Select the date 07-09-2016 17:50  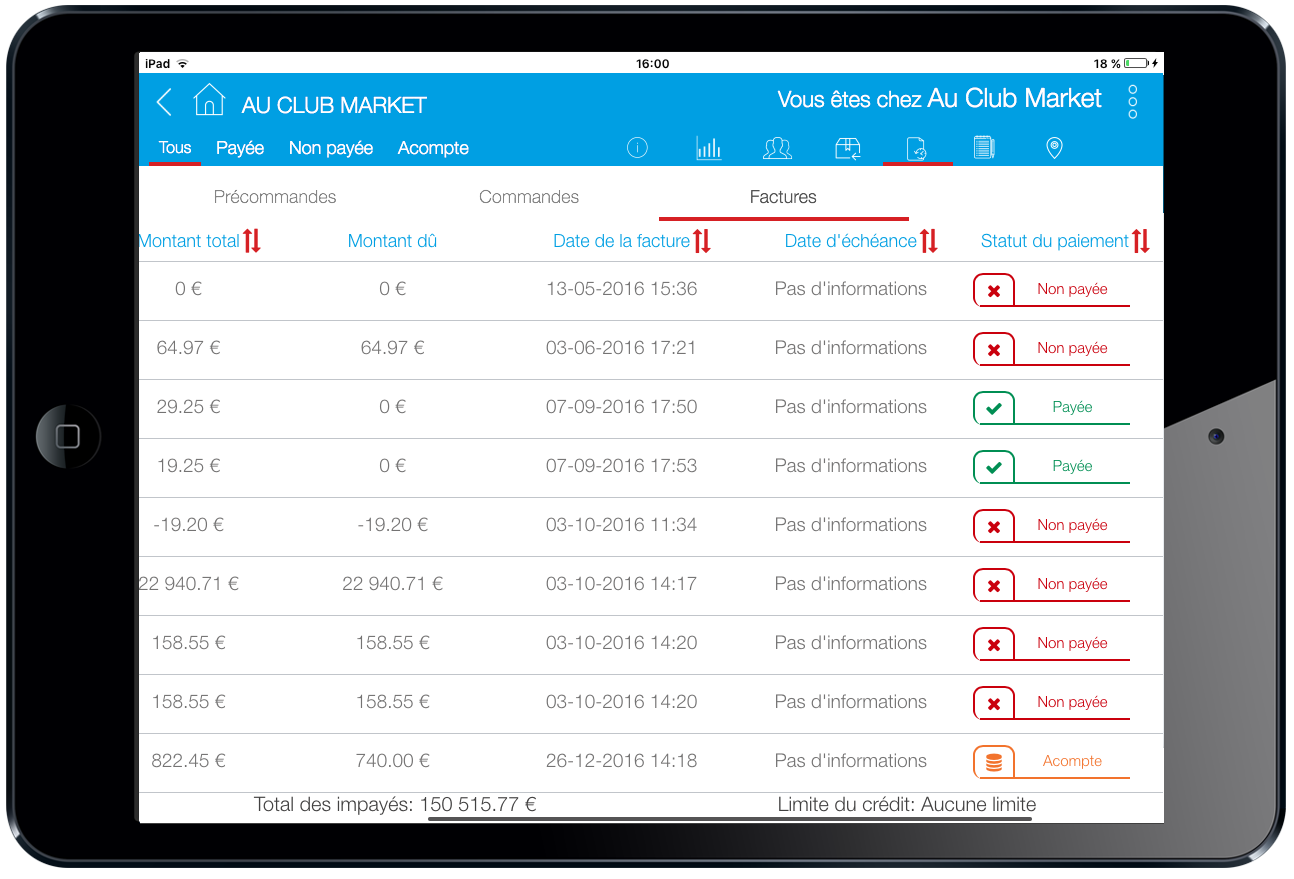tap(621, 407)
